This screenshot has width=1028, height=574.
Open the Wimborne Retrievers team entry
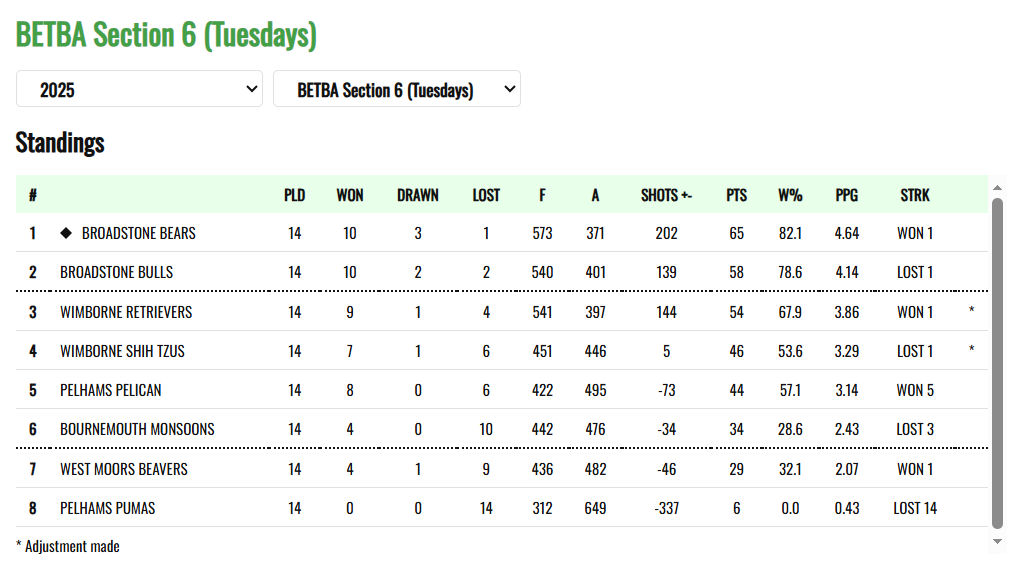coord(126,312)
